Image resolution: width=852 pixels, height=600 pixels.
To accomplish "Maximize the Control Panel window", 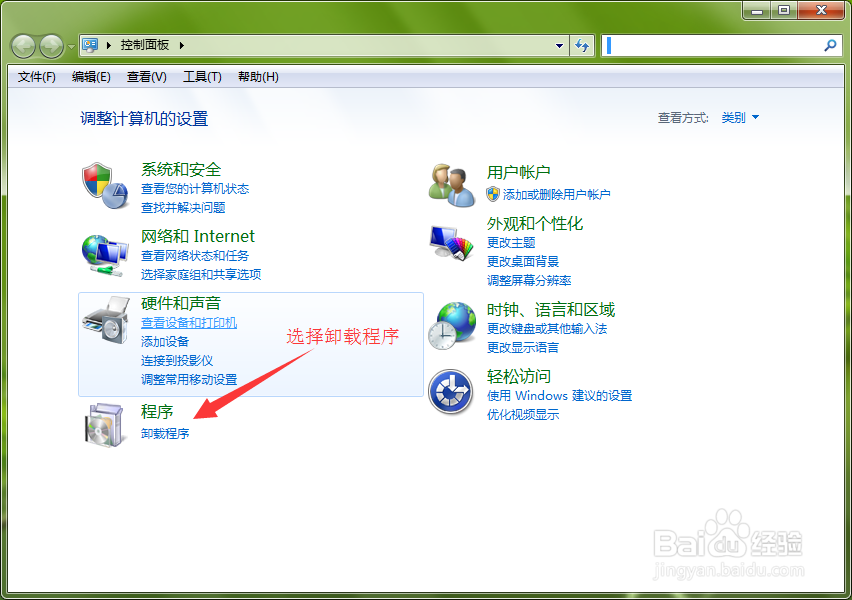I will tap(784, 10).
